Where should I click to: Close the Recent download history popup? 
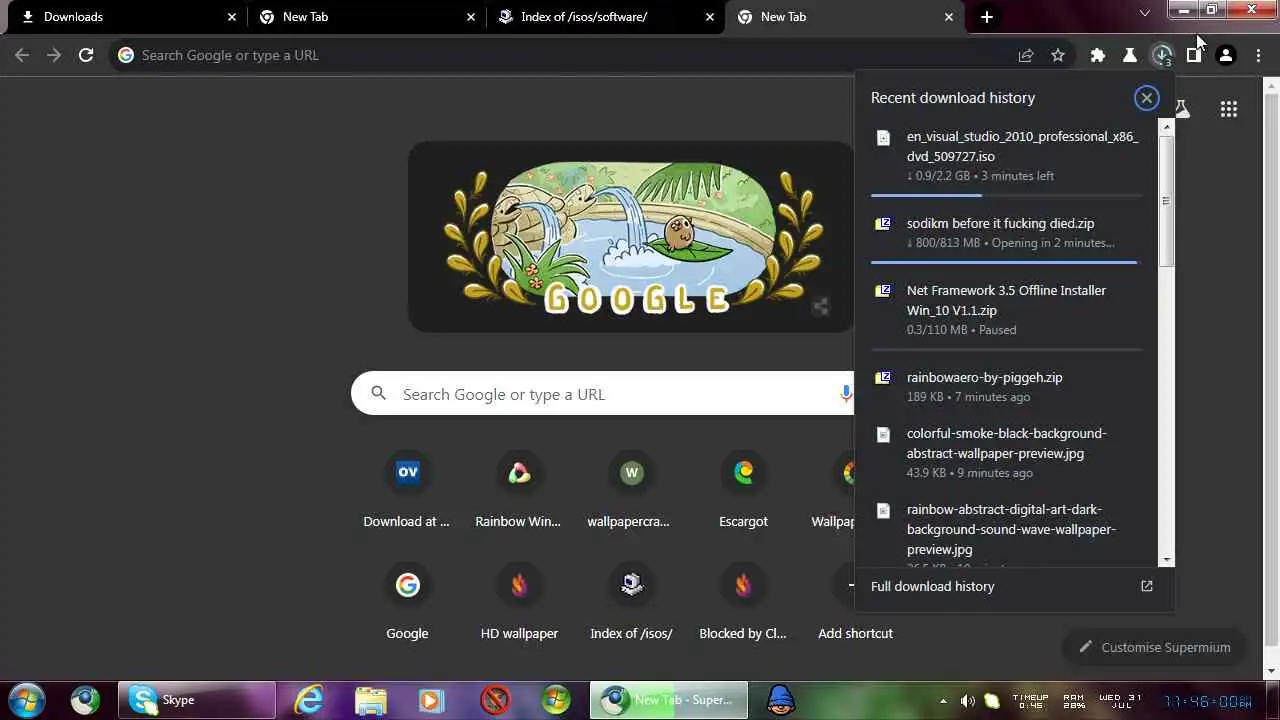pos(1147,97)
